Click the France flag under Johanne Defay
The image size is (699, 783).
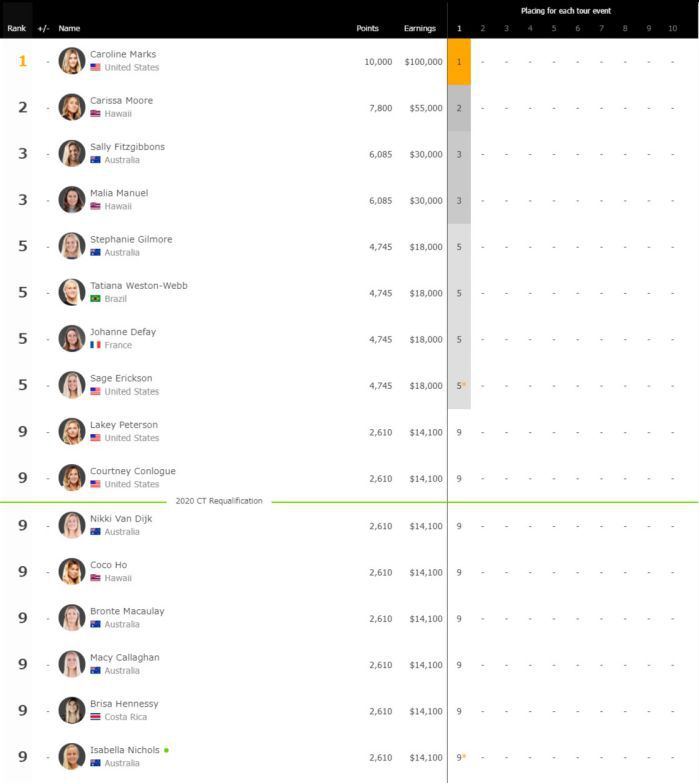[x=95, y=345]
